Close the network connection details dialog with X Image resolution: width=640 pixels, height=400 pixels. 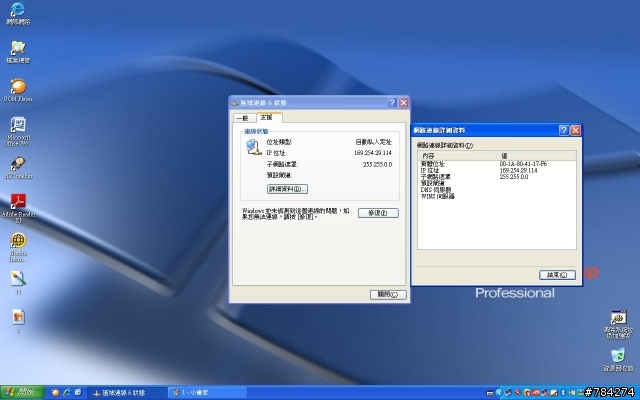[575, 130]
